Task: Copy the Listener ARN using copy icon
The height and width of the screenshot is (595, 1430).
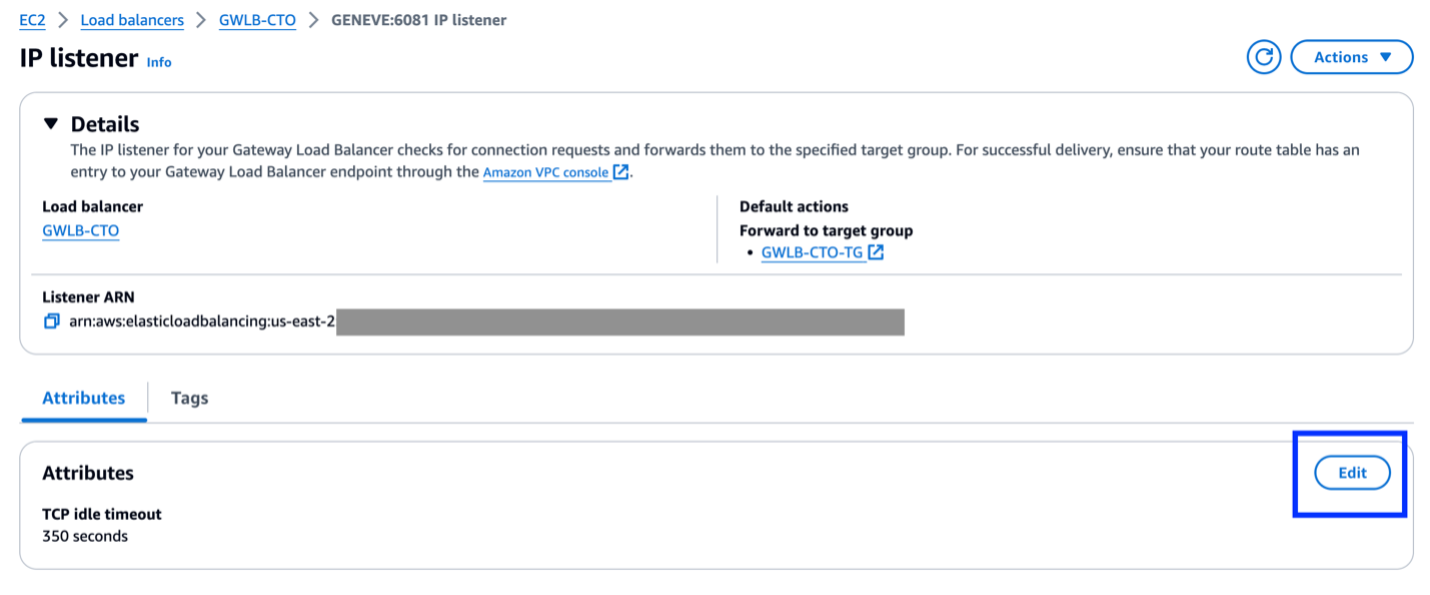Action: pos(52,322)
